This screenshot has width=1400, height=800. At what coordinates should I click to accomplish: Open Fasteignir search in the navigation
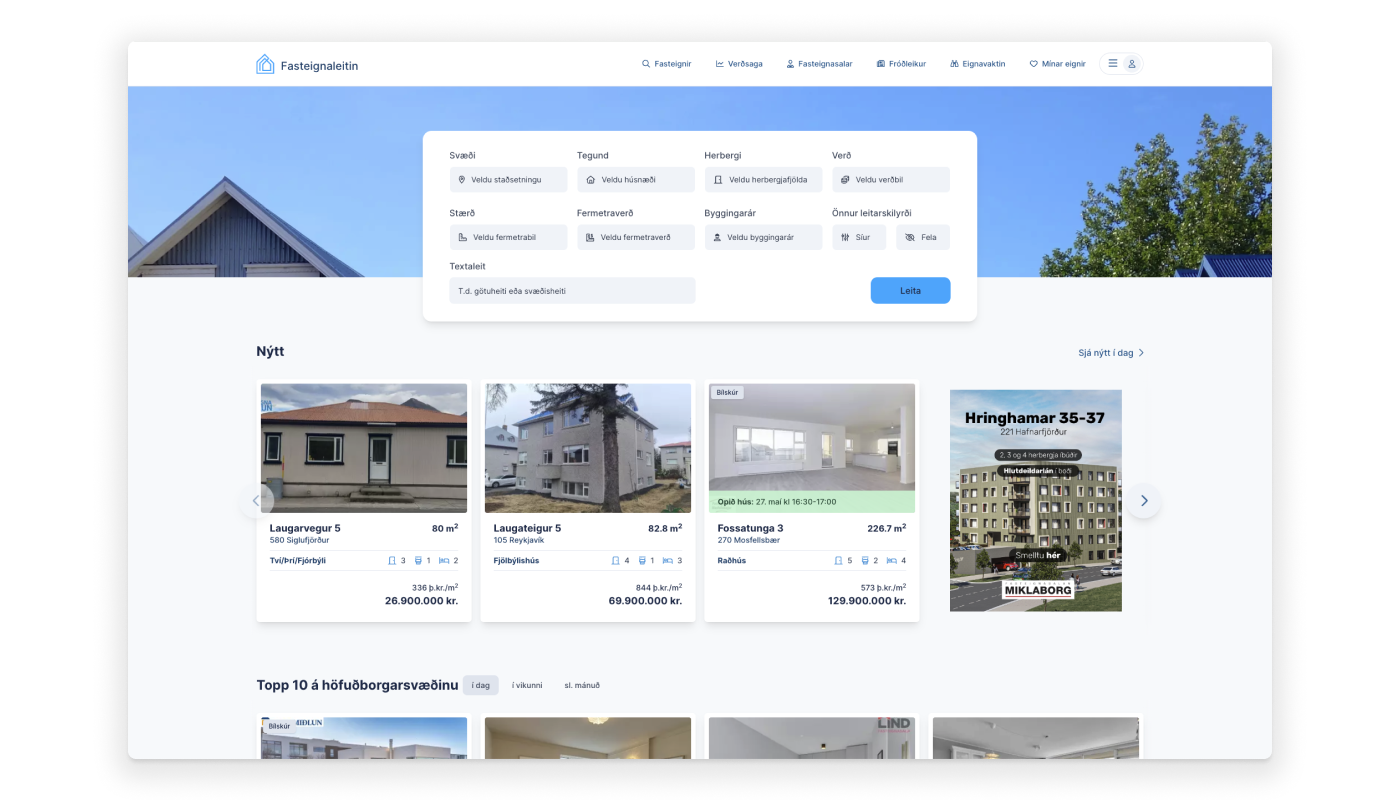click(667, 64)
